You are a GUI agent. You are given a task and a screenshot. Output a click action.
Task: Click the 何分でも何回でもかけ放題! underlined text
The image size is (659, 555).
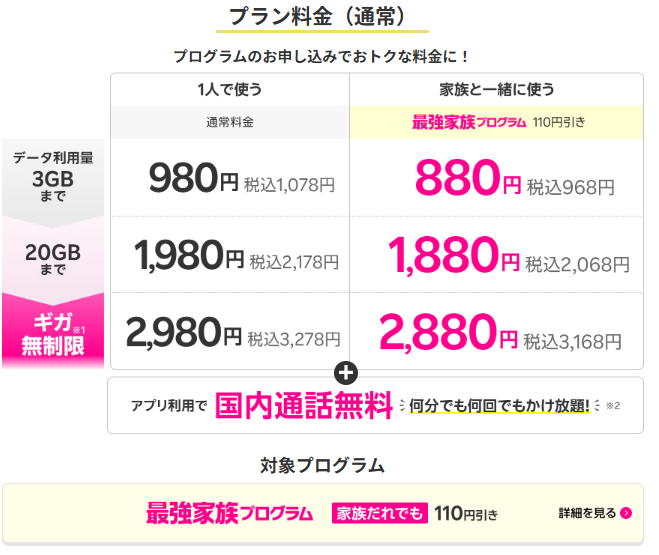[x=499, y=406]
